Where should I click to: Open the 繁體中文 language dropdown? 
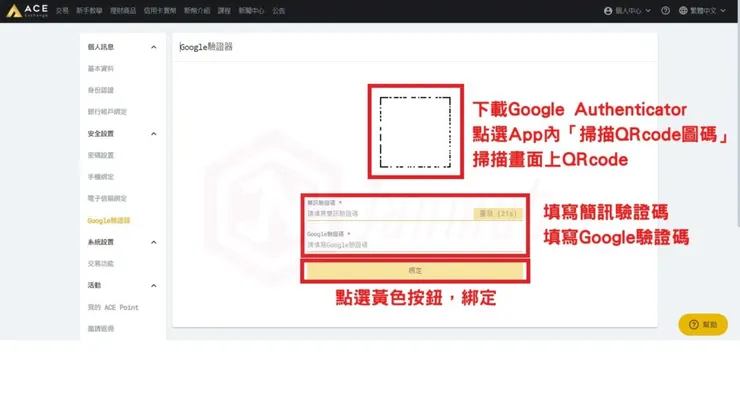(x=702, y=10)
